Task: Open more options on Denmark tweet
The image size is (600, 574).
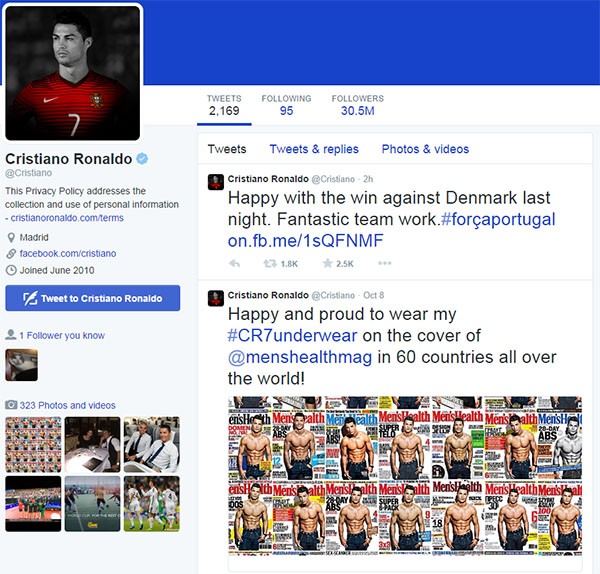Action: click(385, 263)
